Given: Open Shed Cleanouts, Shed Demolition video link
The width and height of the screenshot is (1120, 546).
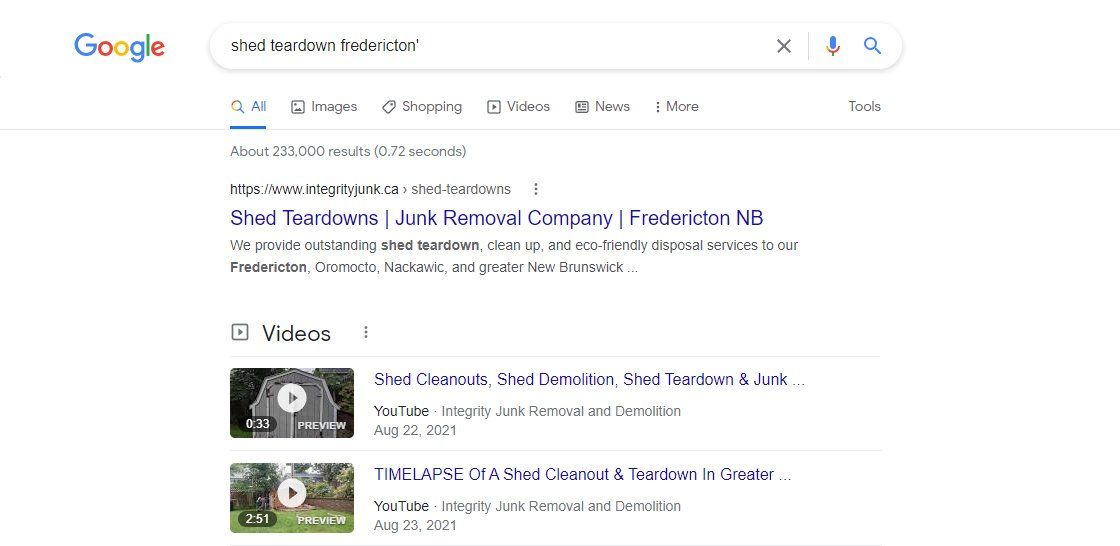Looking at the screenshot, I should click(589, 379).
